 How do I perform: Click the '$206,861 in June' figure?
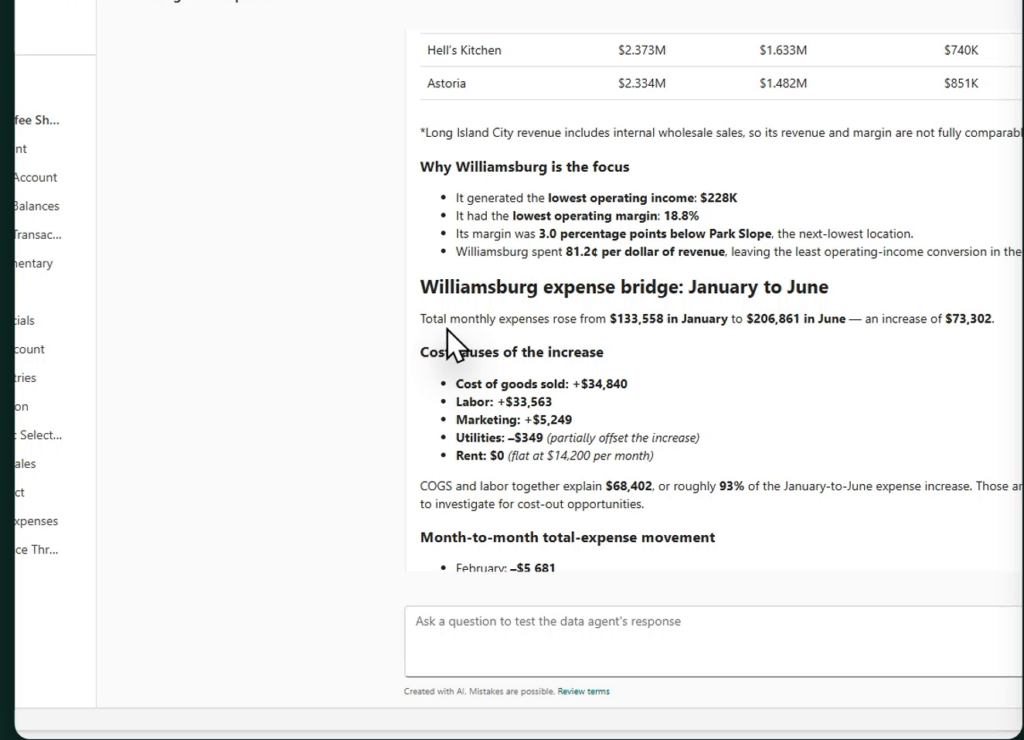(x=796, y=319)
